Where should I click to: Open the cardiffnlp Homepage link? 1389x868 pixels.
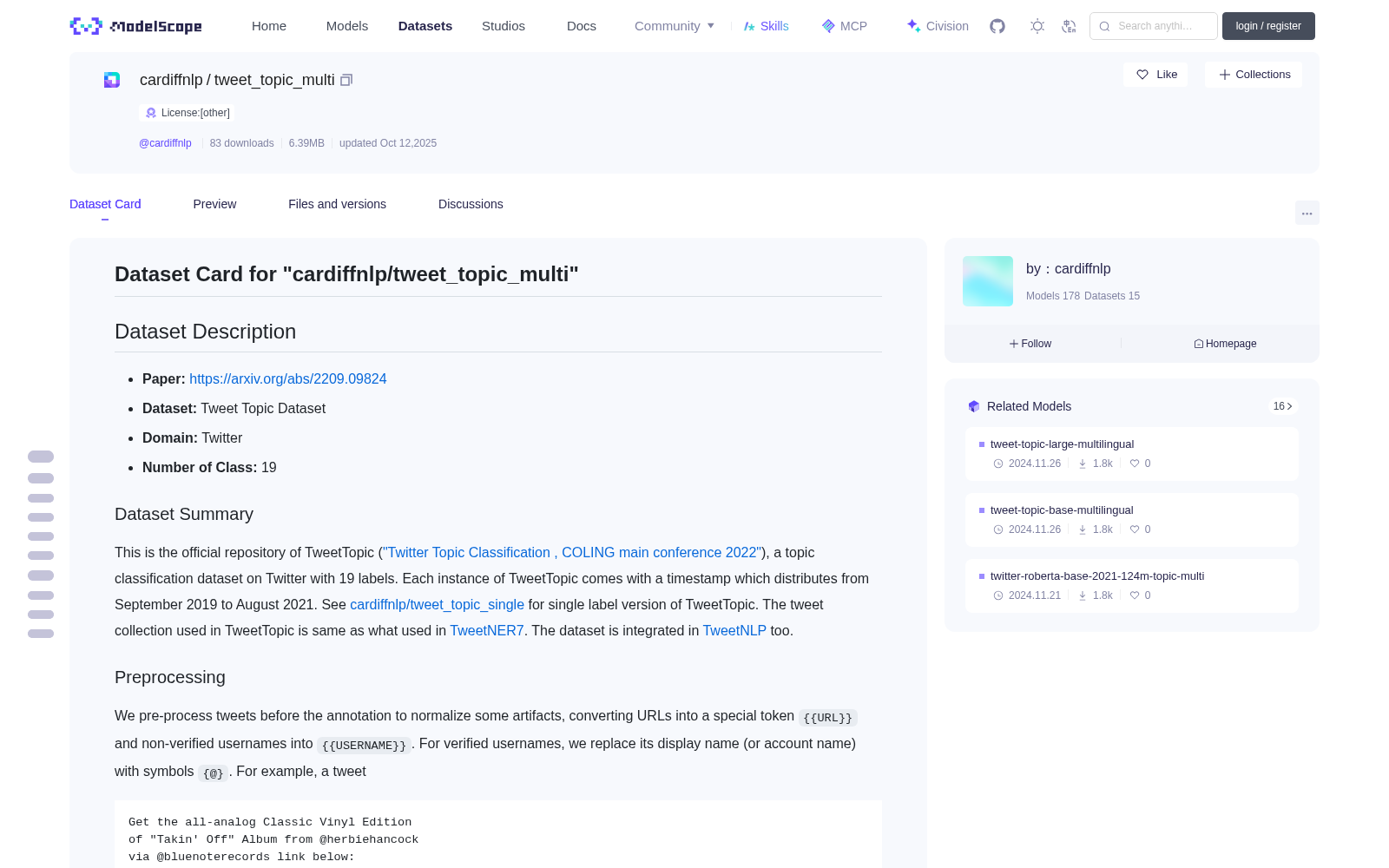[x=1225, y=344]
